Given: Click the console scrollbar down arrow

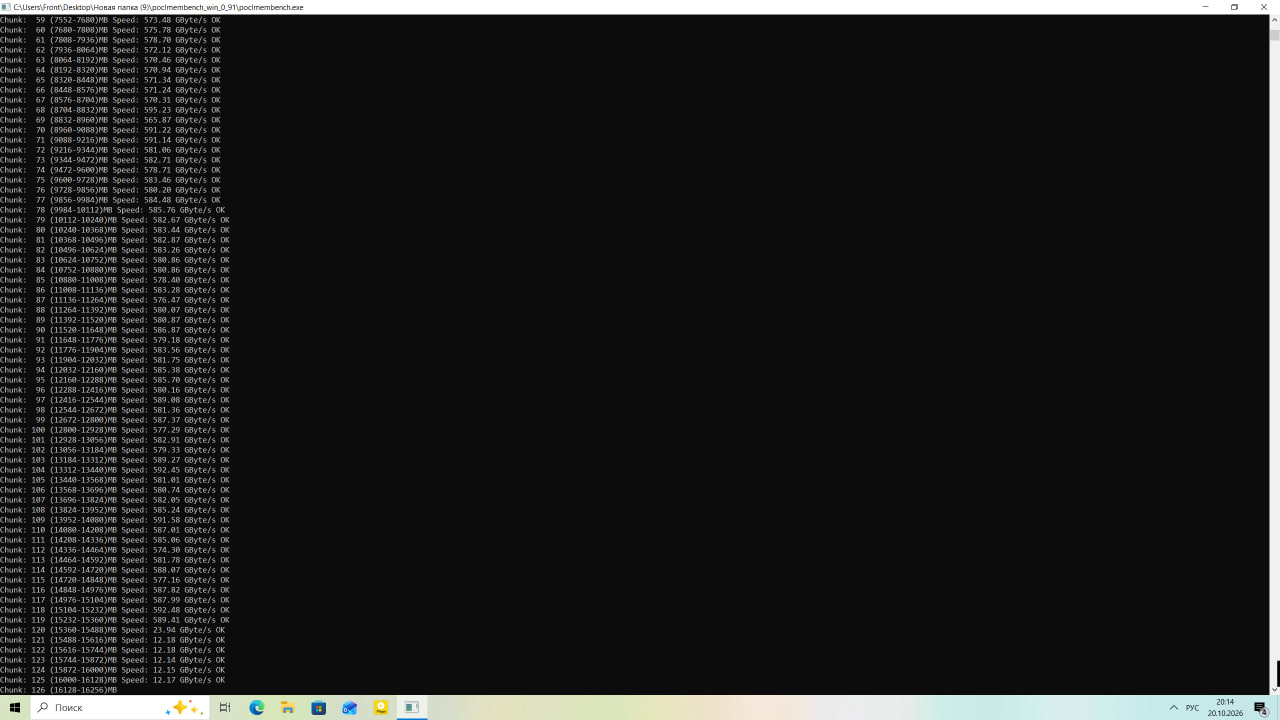Looking at the screenshot, I should point(1275,690).
